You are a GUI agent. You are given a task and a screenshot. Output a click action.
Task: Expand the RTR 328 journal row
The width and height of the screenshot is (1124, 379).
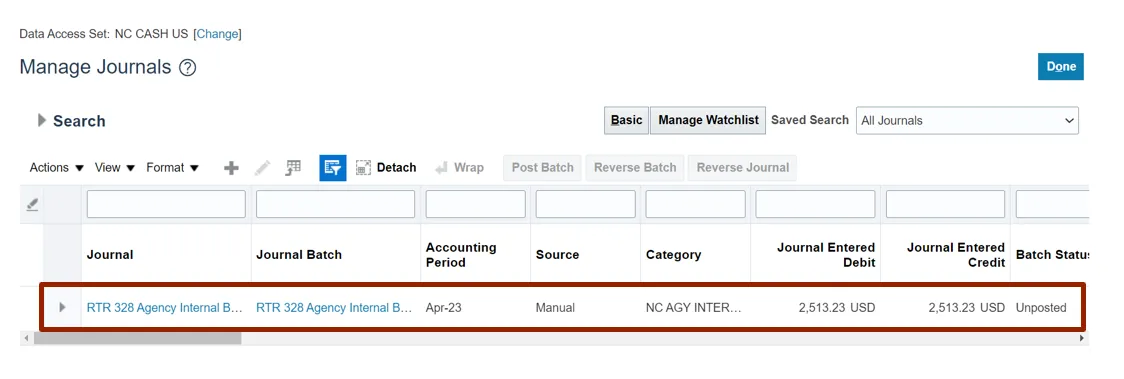(x=62, y=307)
